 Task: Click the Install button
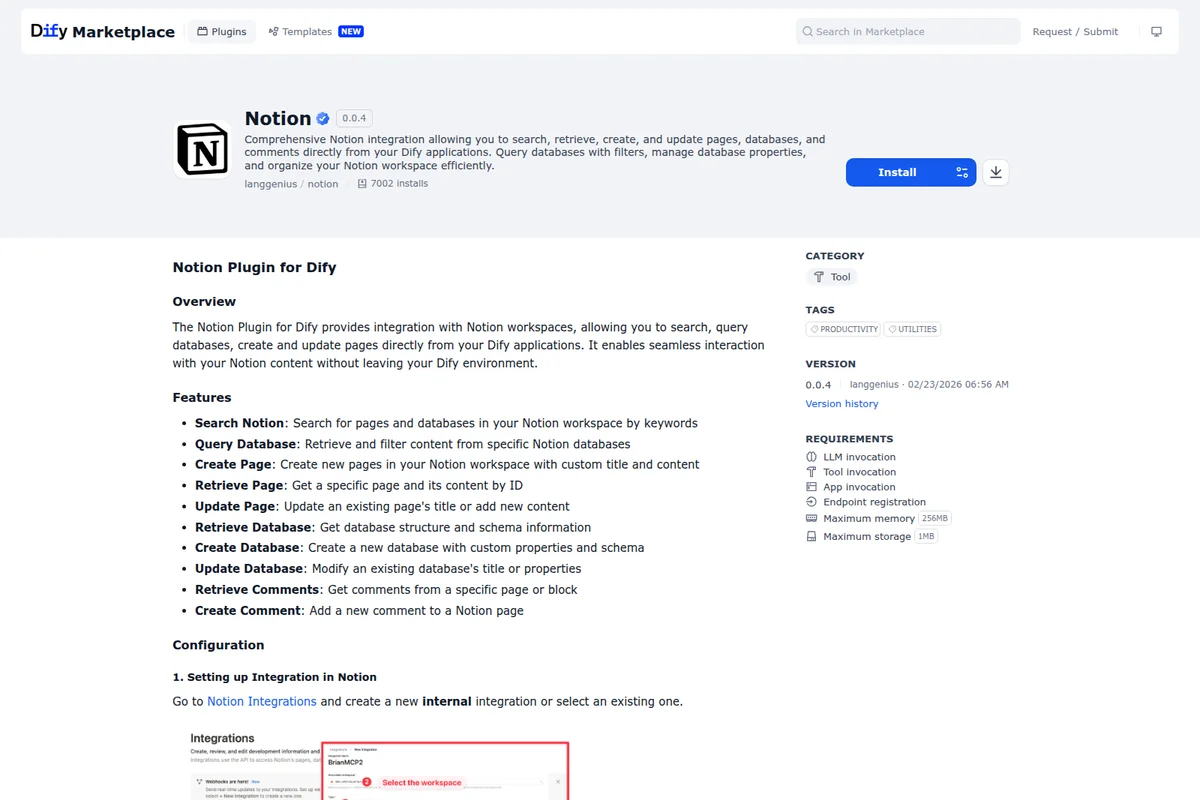(896, 172)
